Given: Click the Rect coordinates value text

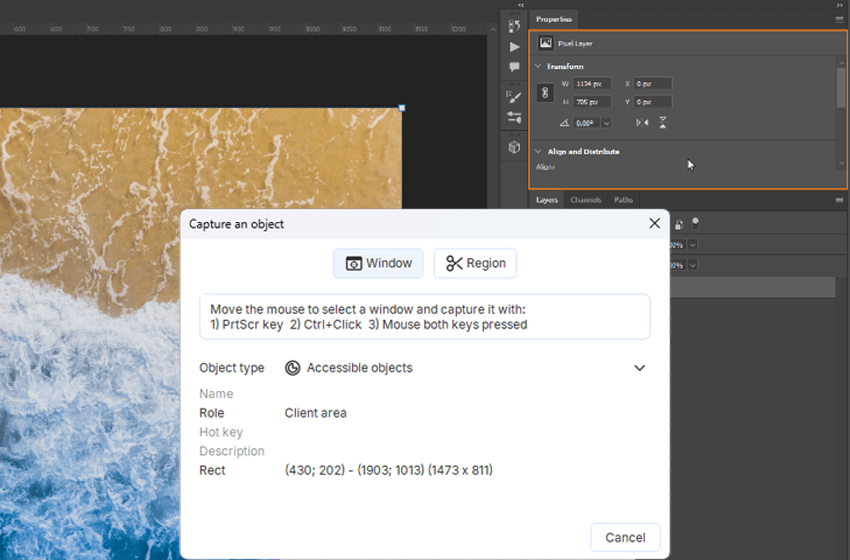Looking at the screenshot, I should coord(389,470).
